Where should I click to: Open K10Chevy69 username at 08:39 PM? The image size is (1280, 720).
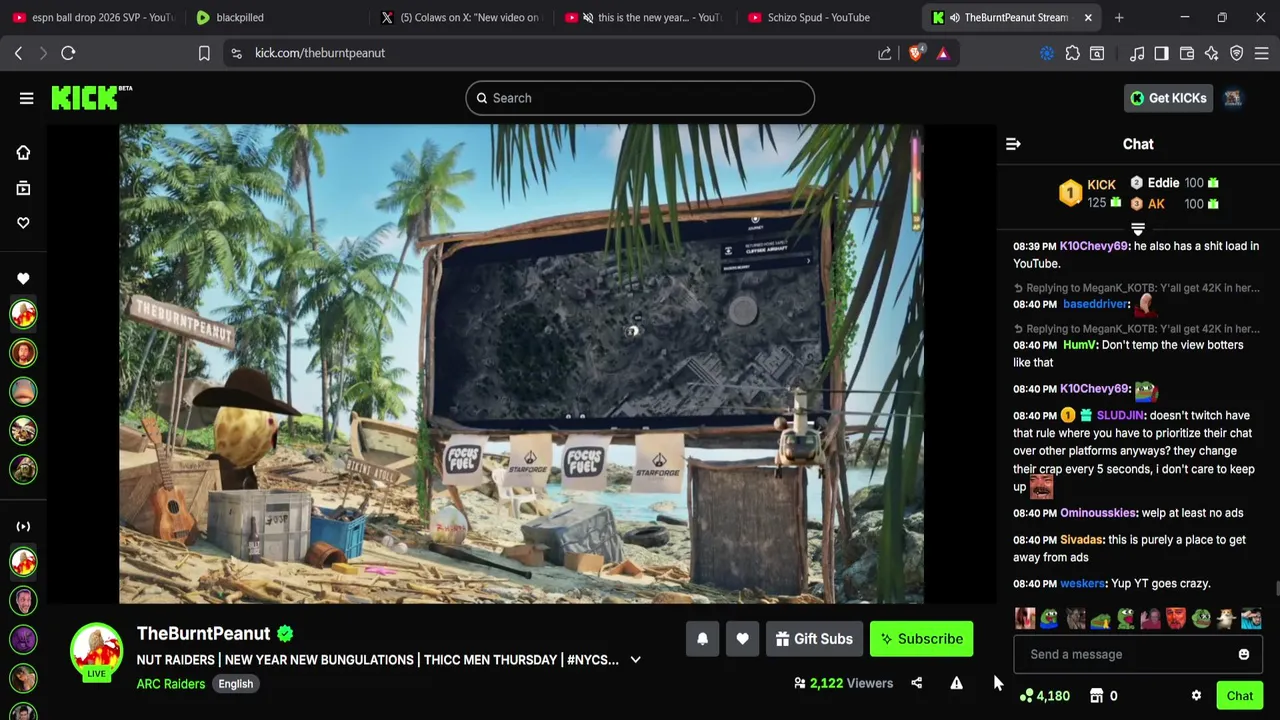point(1094,246)
